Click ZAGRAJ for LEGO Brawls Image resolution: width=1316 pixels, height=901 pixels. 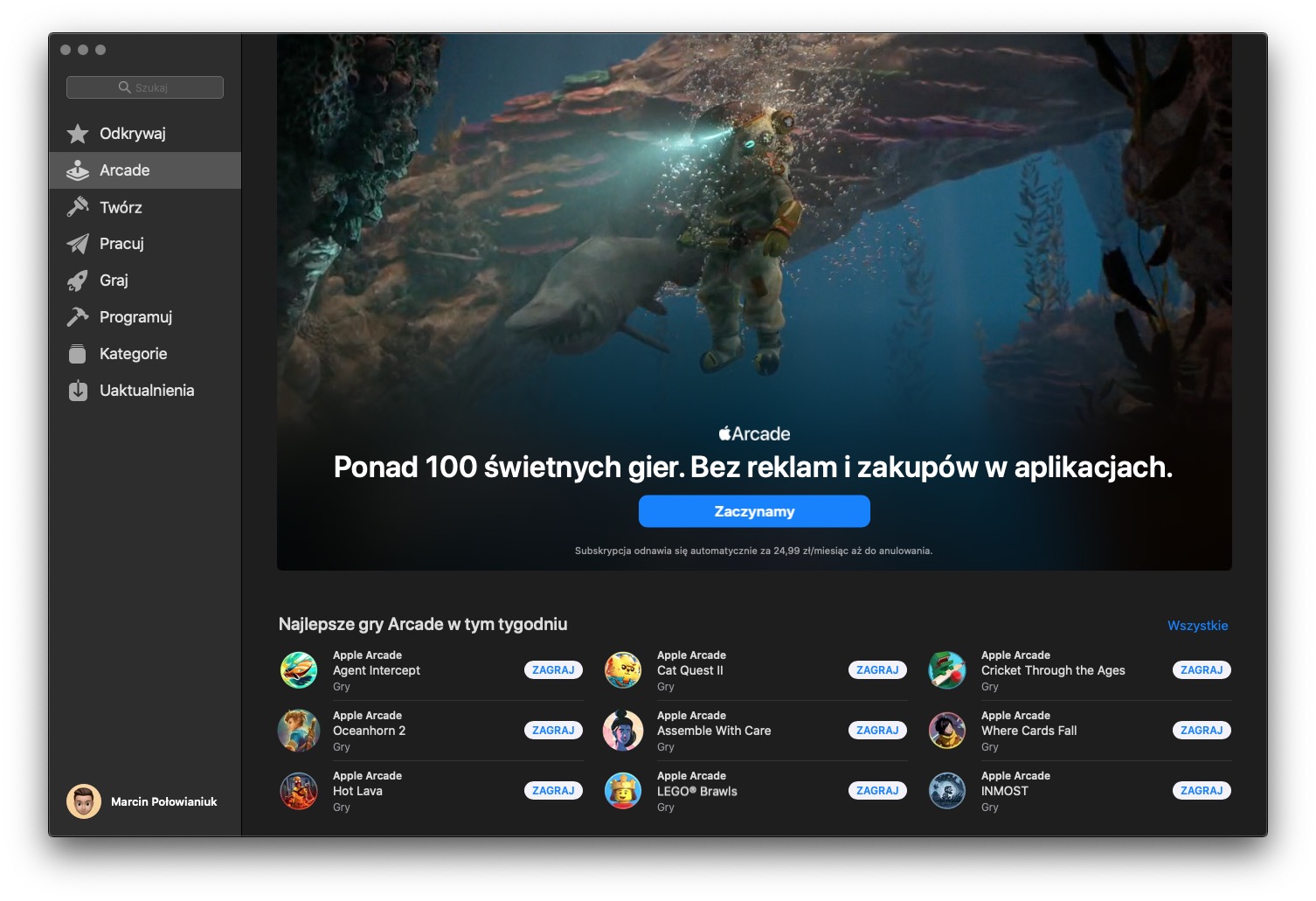[877, 791]
